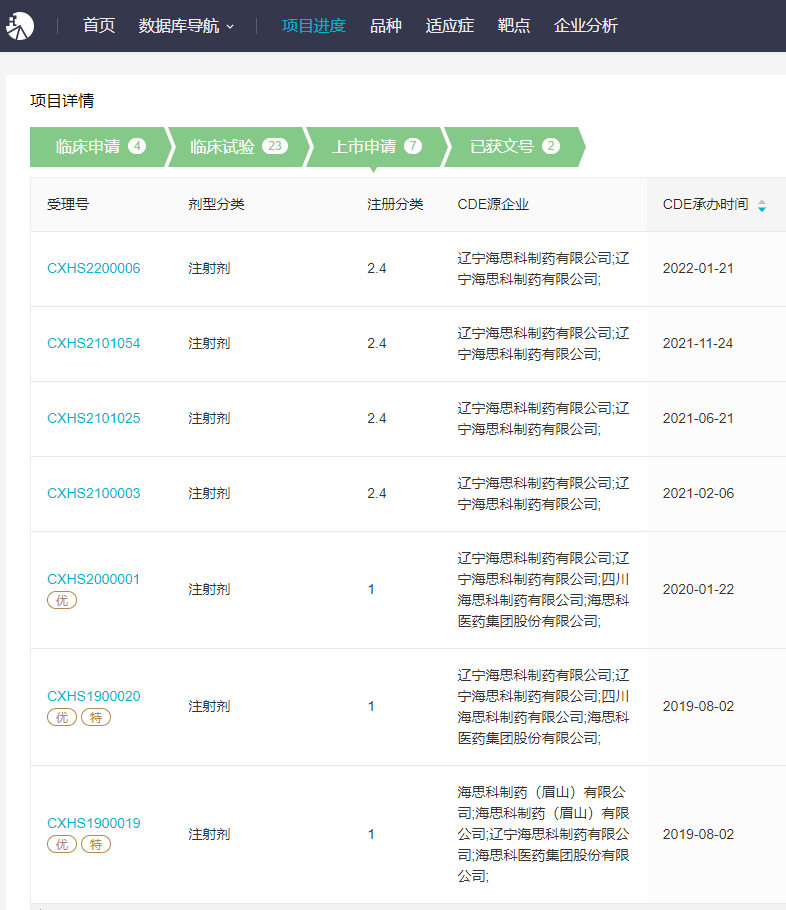Click the 项目详情 heading
Screen dimensions: 786x910
tap(62, 100)
